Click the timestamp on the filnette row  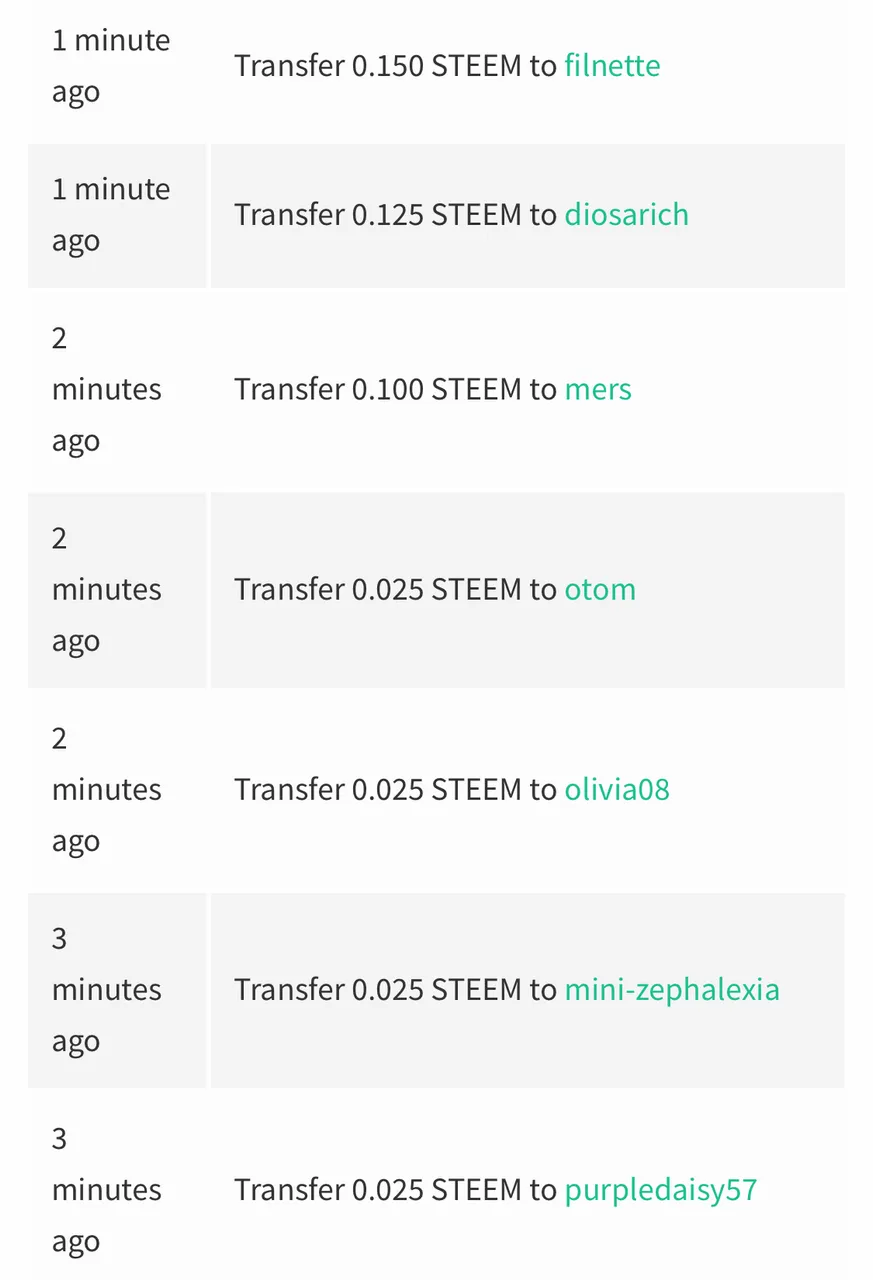111,66
